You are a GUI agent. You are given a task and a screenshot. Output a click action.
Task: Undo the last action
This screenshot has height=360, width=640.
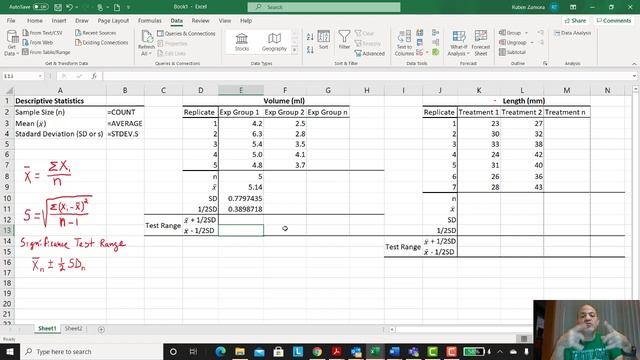pyautogui.click(x=69, y=7)
